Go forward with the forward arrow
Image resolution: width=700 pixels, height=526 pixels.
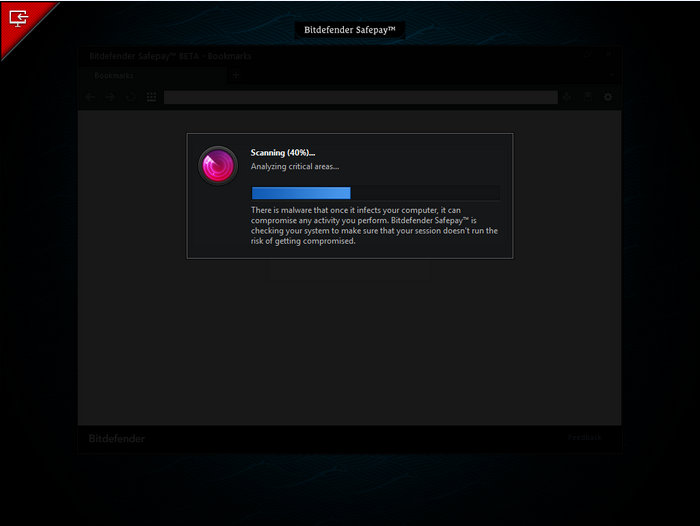[x=110, y=97]
